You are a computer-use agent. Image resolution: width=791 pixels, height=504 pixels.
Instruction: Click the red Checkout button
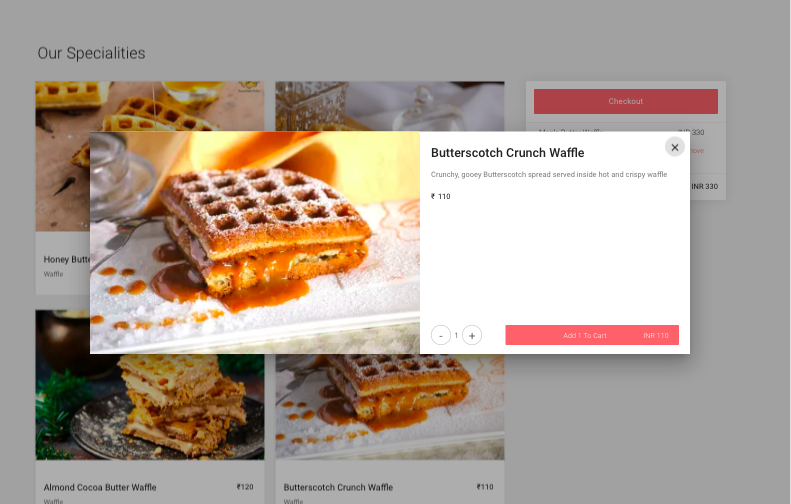[626, 101]
